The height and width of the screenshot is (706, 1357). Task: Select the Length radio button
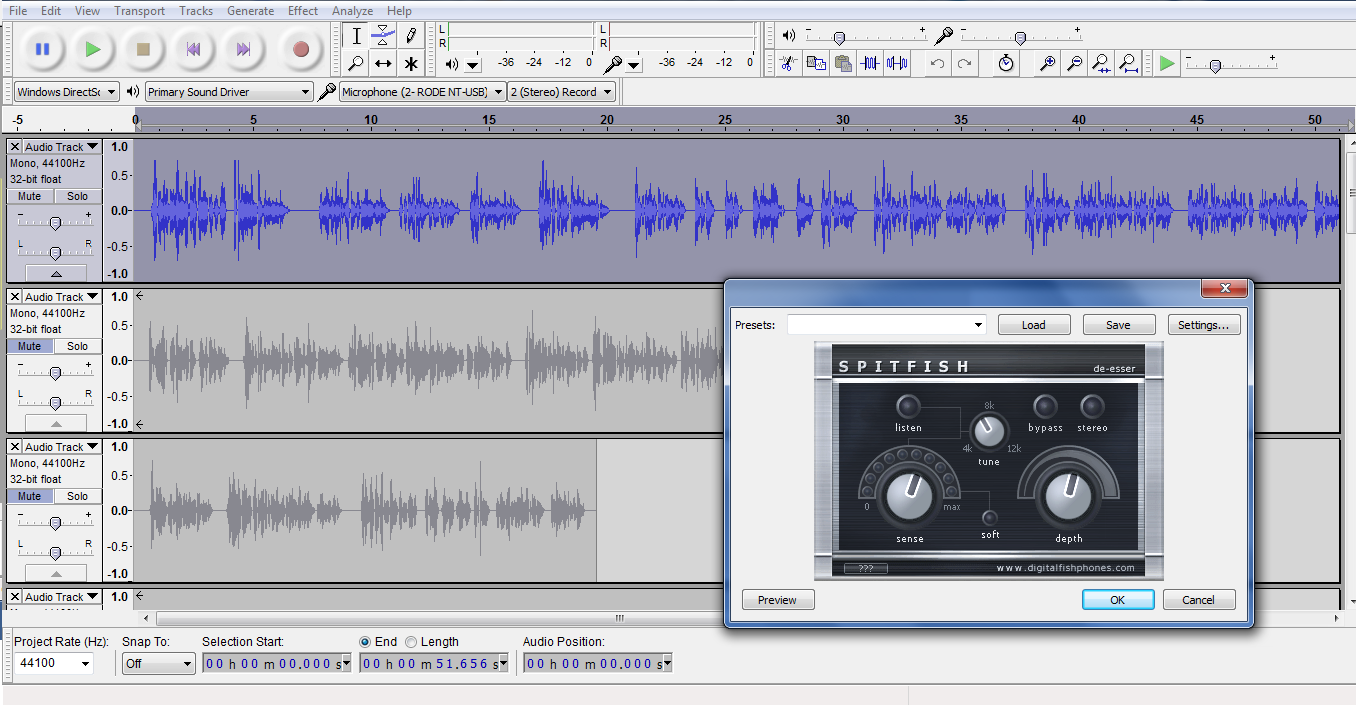tap(411, 642)
